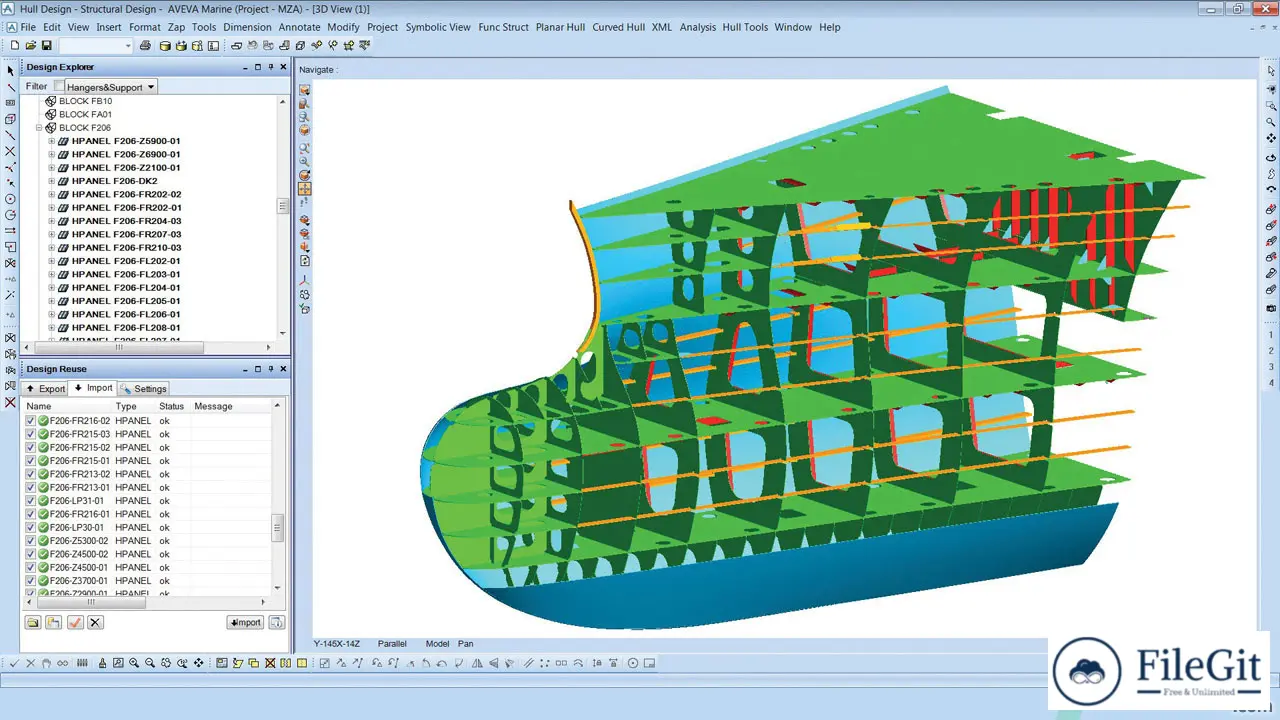Click the red X delete icon in the left toolbar

(11, 402)
